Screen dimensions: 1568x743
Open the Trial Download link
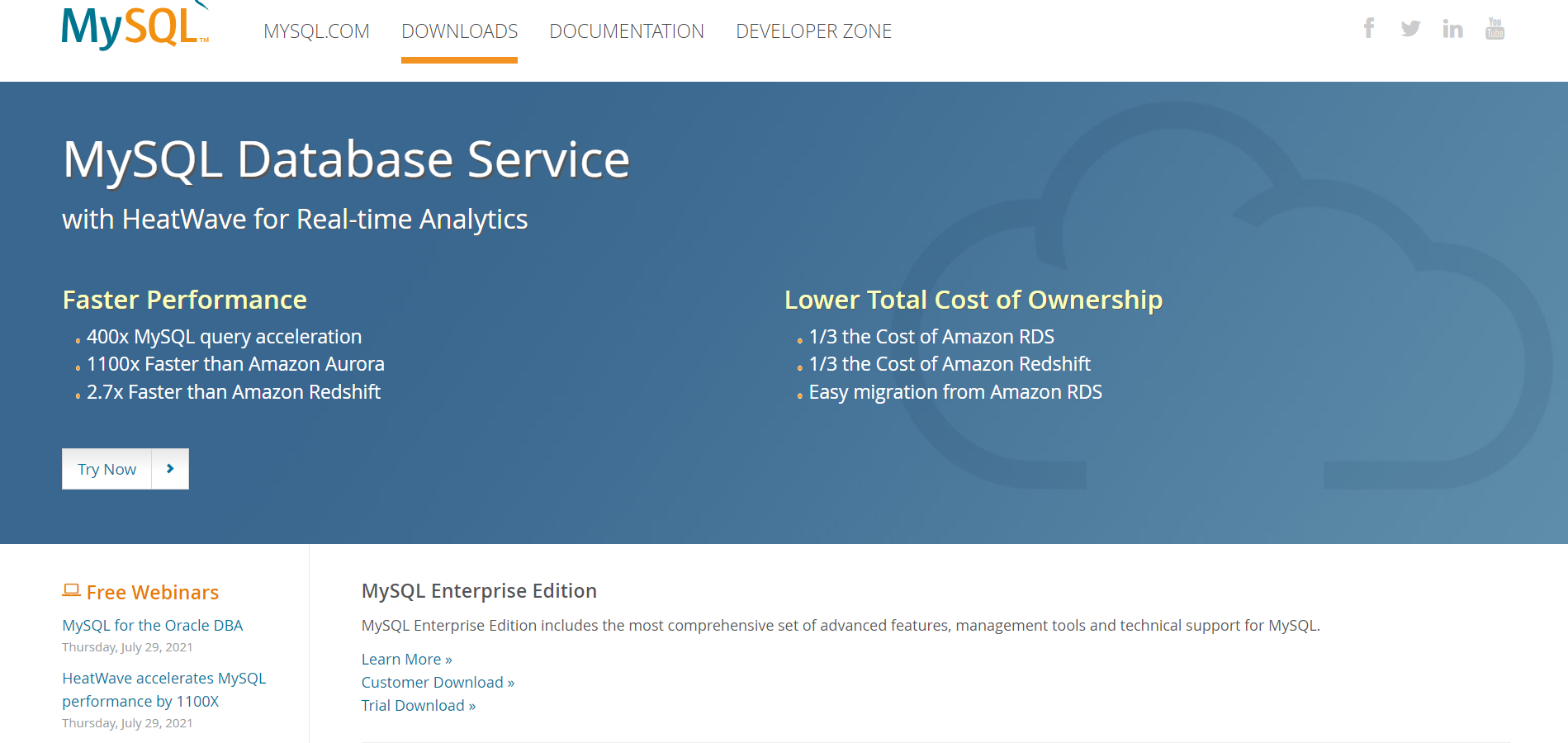coord(419,706)
